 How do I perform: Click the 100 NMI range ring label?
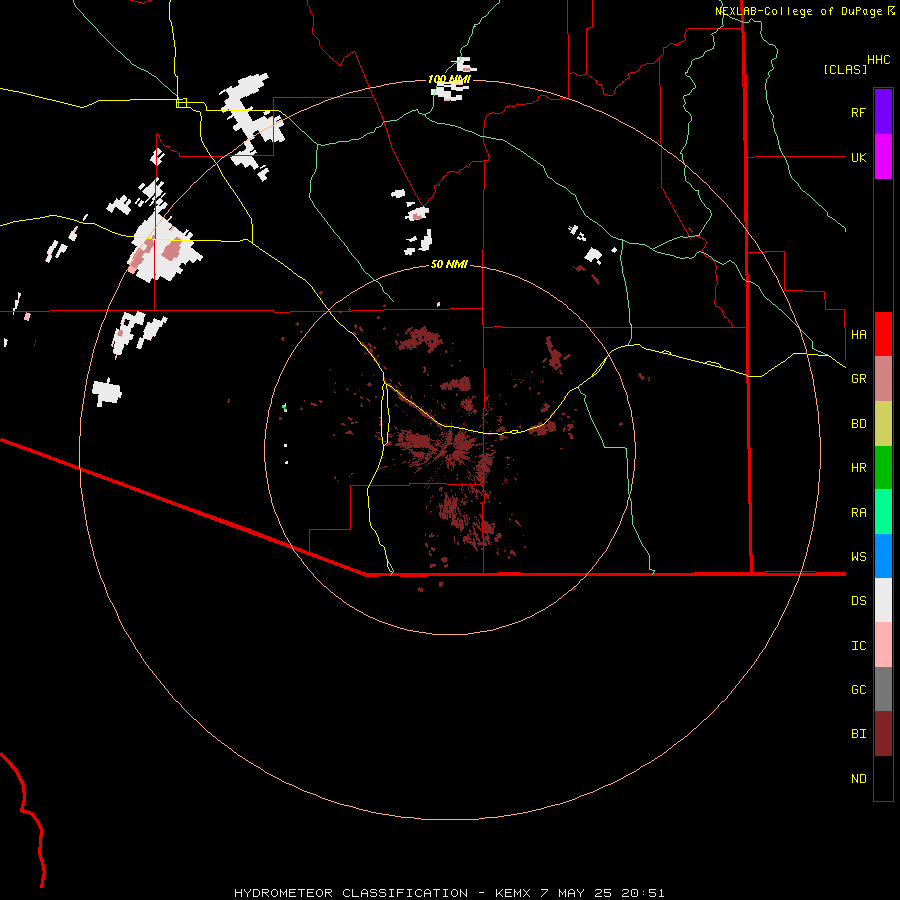click(449, 79)
